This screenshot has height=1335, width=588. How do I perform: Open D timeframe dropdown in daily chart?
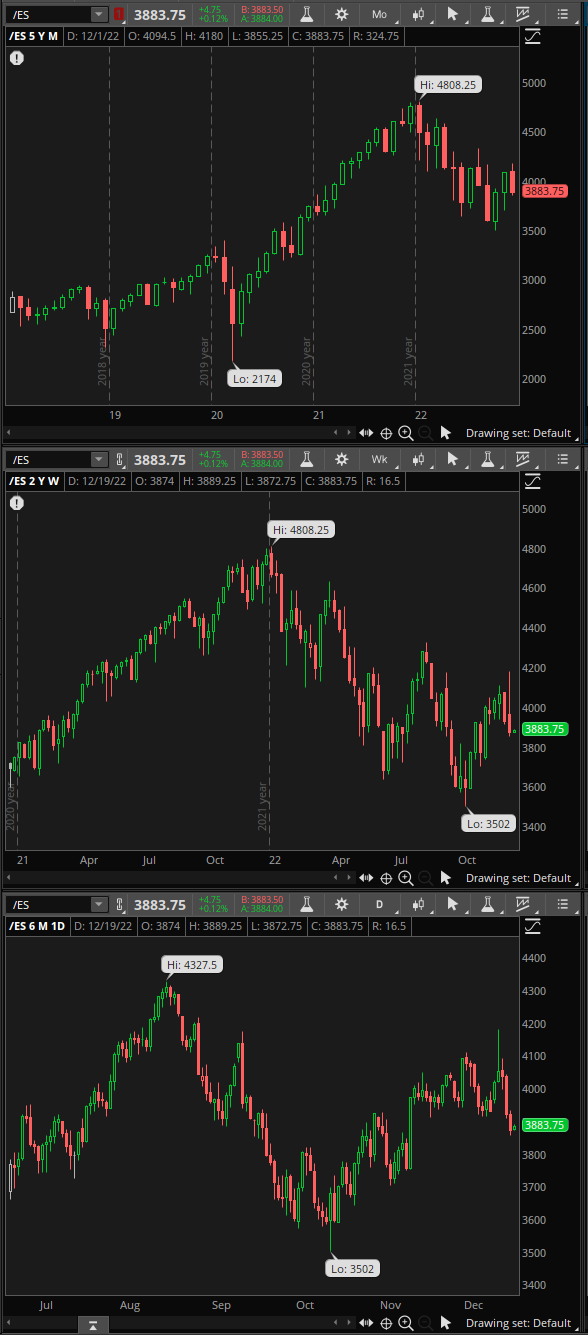coord(380,904)
